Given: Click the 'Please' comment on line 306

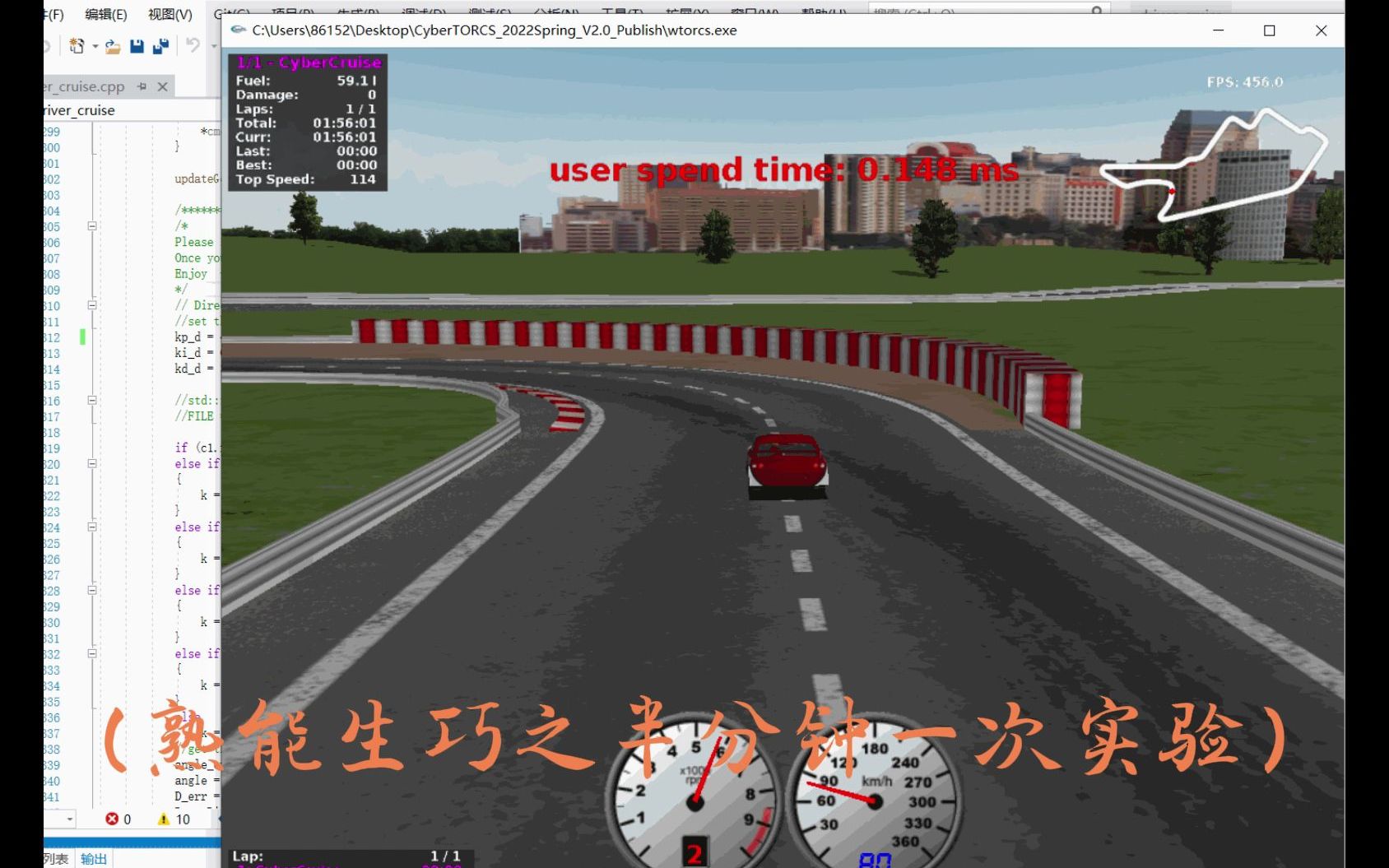Looking at the screenshot, I should 193,242.
